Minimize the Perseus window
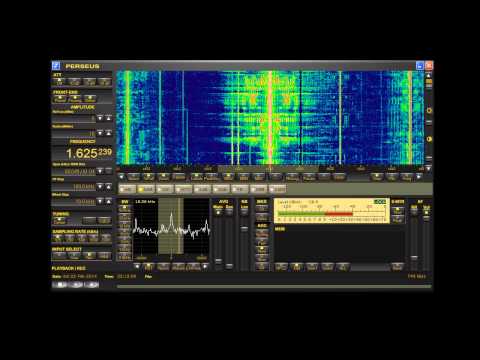The height and width of the screenshot is (360, 480). pyautogui.click(x=420, y=66)
